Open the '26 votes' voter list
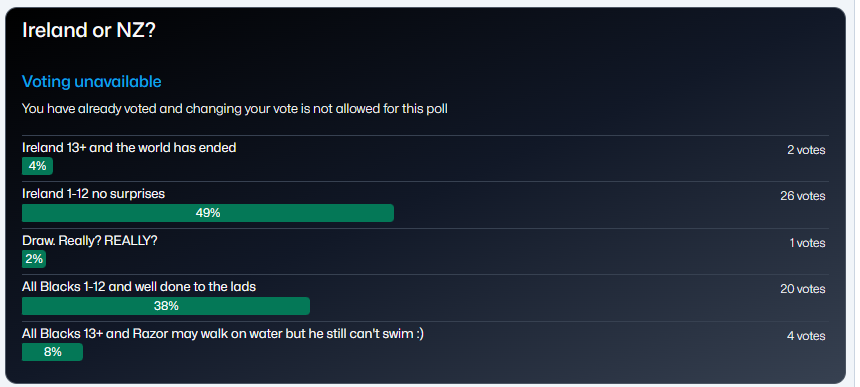 [803, 196]
